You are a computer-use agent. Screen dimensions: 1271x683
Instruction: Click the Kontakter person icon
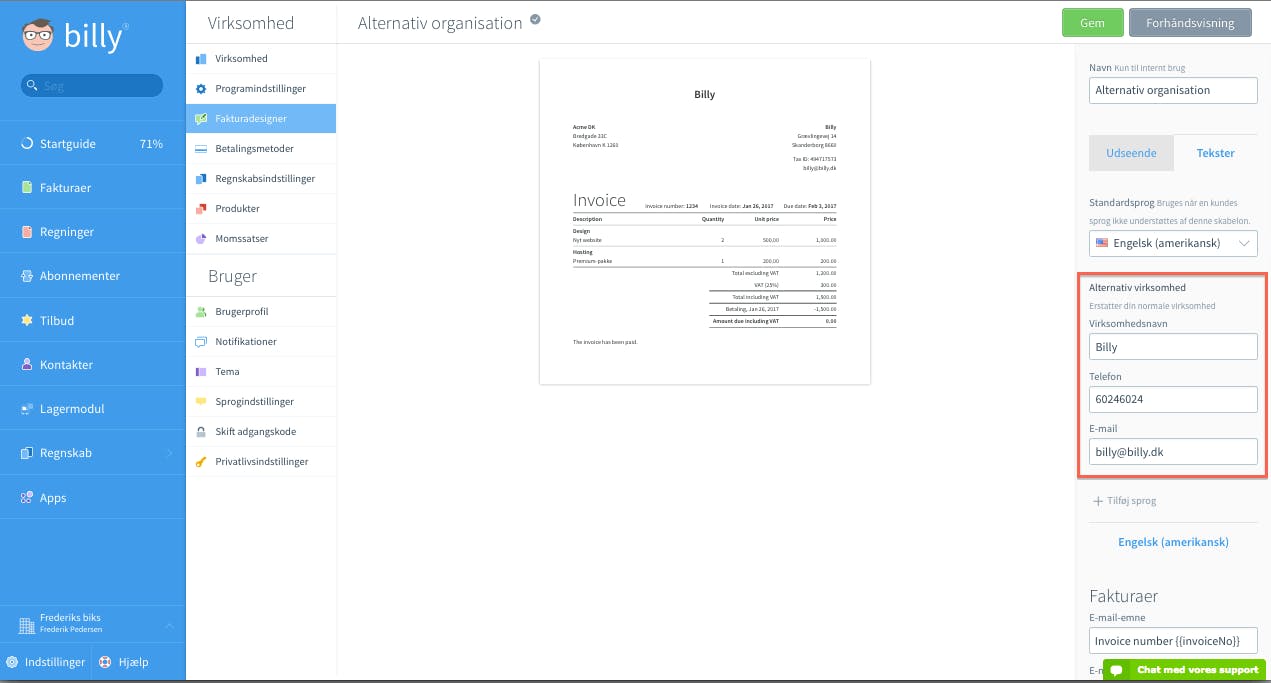pos(28,365)
